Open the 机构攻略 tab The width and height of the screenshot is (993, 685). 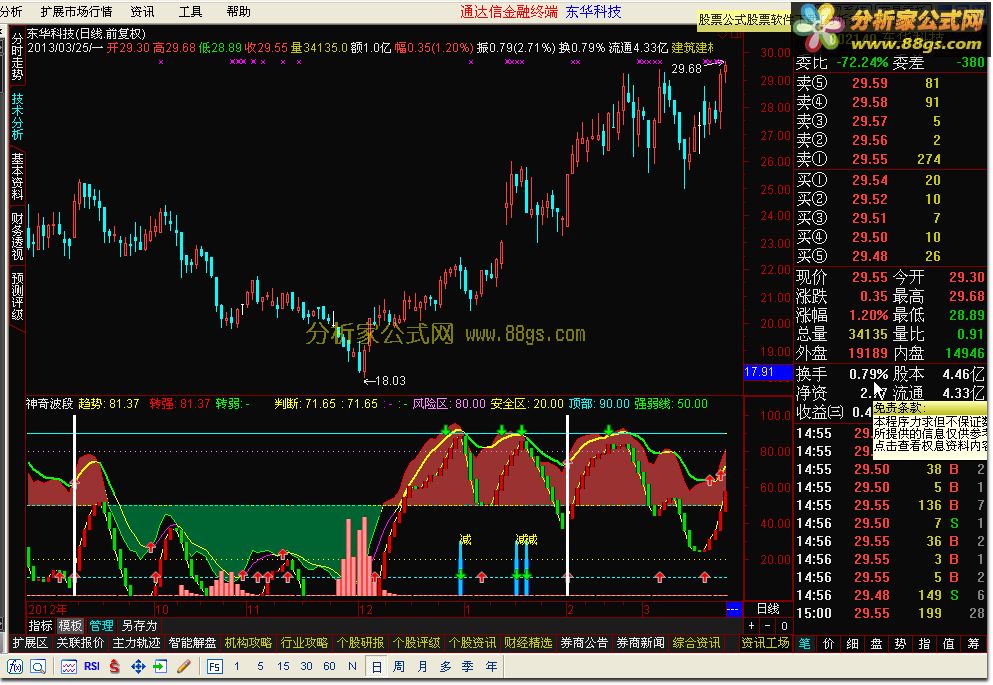point(248,643)
